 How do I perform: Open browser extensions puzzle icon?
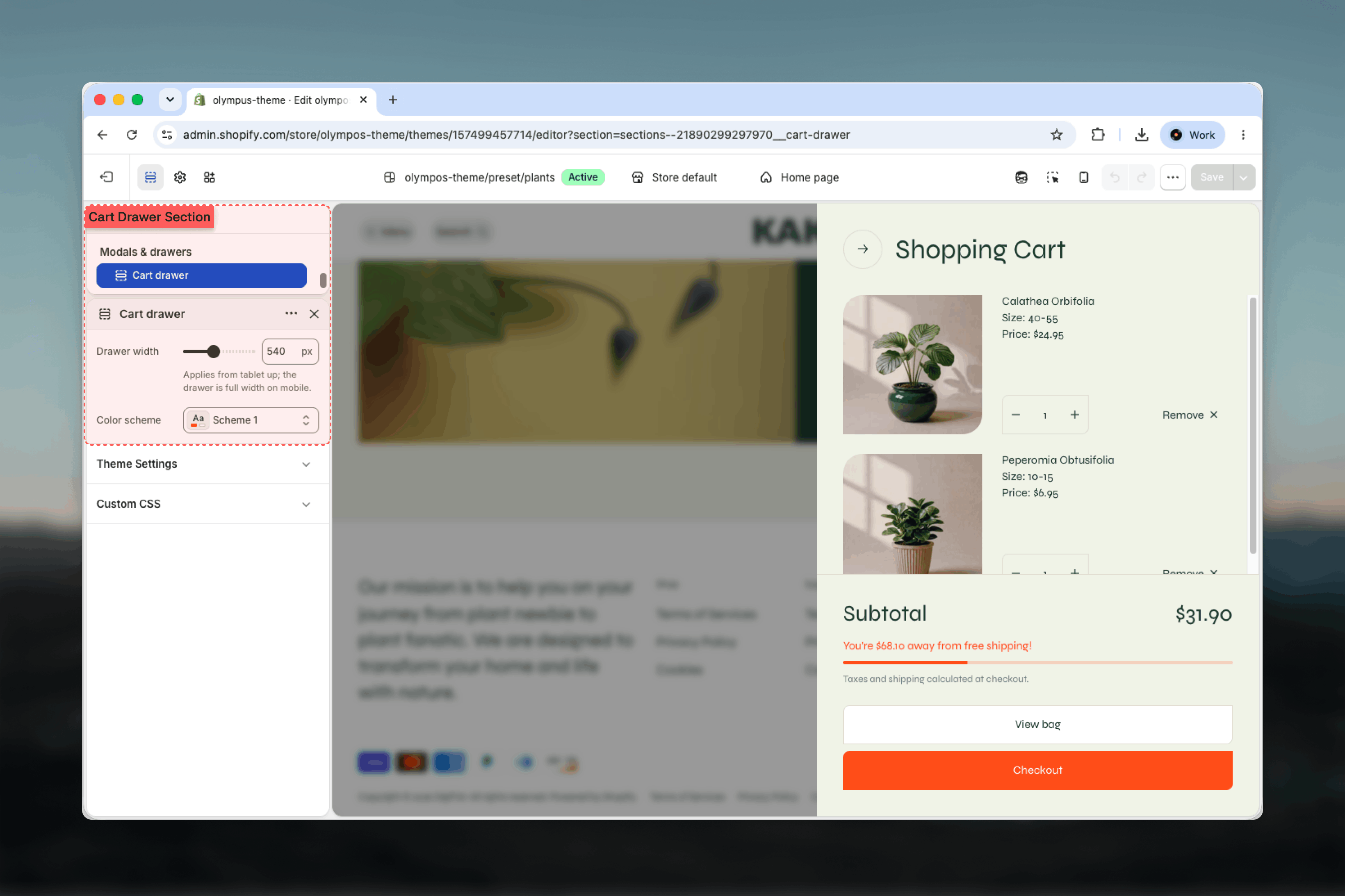(x=1098, y=135)
